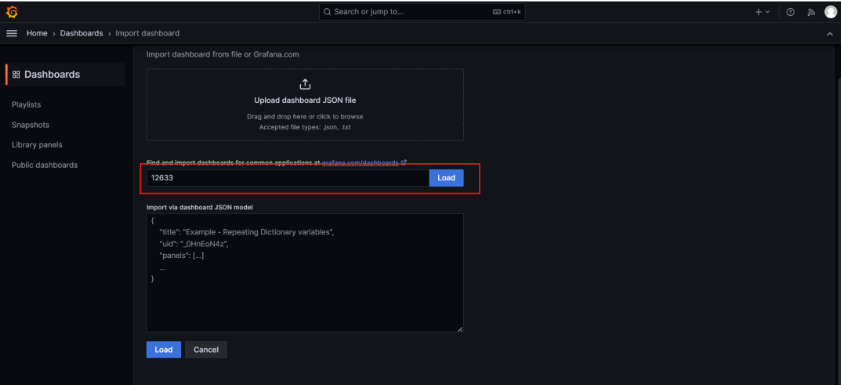The width and height of the screenshot is (841, 385).
Task: Click the Search or jump to field
Action: coord(422,12)
